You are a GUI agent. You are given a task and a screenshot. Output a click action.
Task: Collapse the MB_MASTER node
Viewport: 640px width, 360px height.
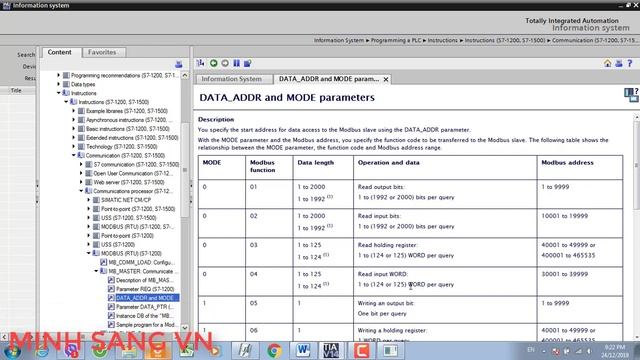96,271
